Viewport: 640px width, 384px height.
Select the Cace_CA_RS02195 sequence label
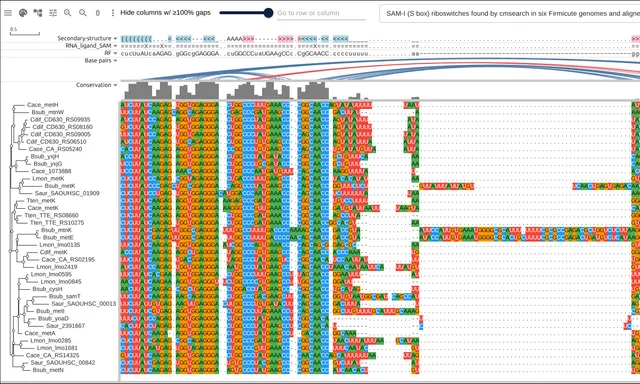coord(68,259)
